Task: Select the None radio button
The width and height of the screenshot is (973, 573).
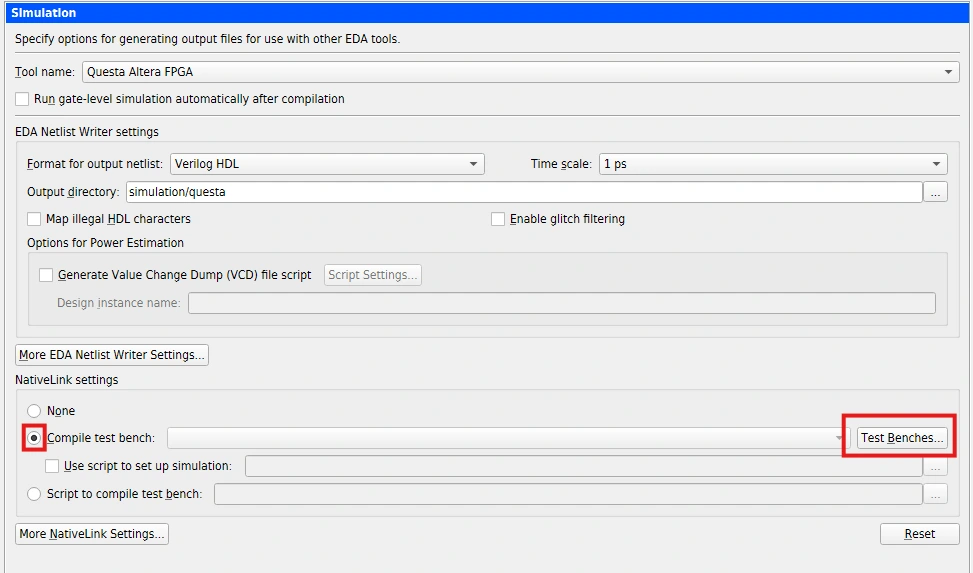Action: tap(35, 411)
